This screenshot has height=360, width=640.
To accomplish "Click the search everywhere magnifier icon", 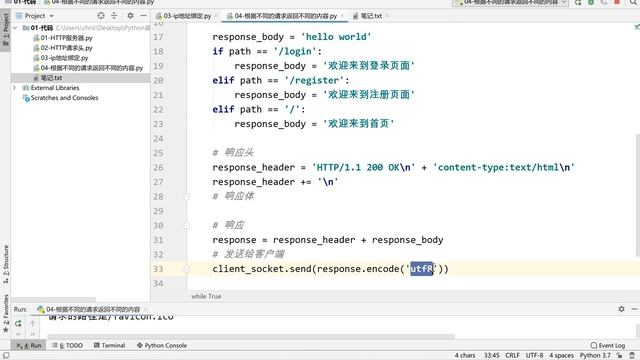I will coord(633,2).
